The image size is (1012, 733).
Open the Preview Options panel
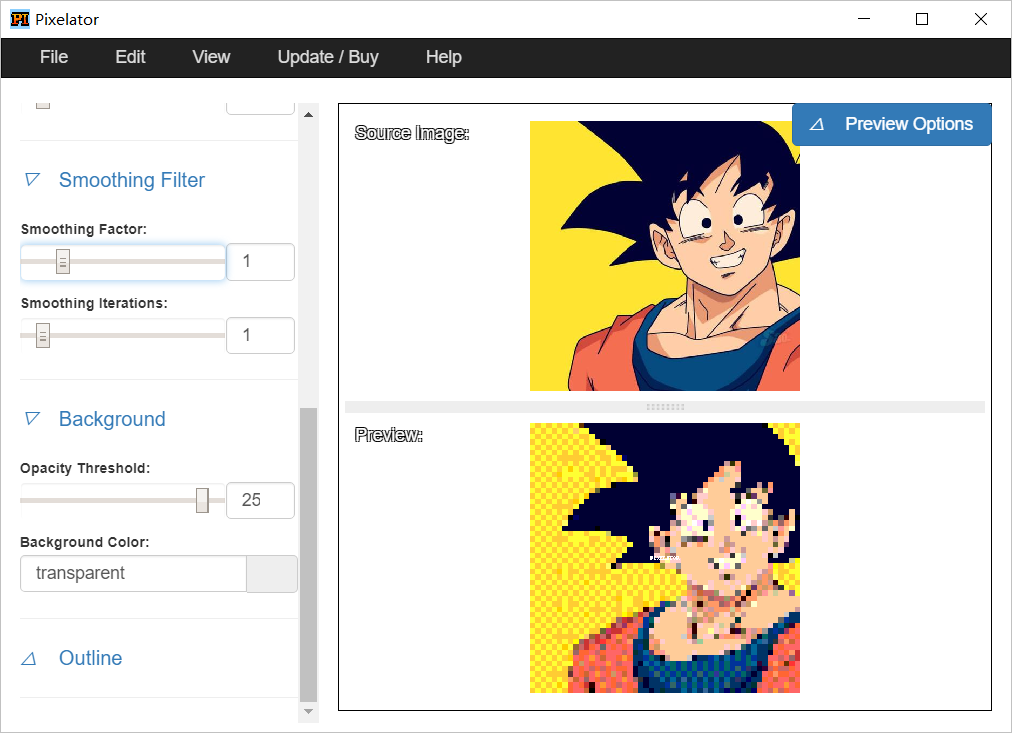coord(891,124)
